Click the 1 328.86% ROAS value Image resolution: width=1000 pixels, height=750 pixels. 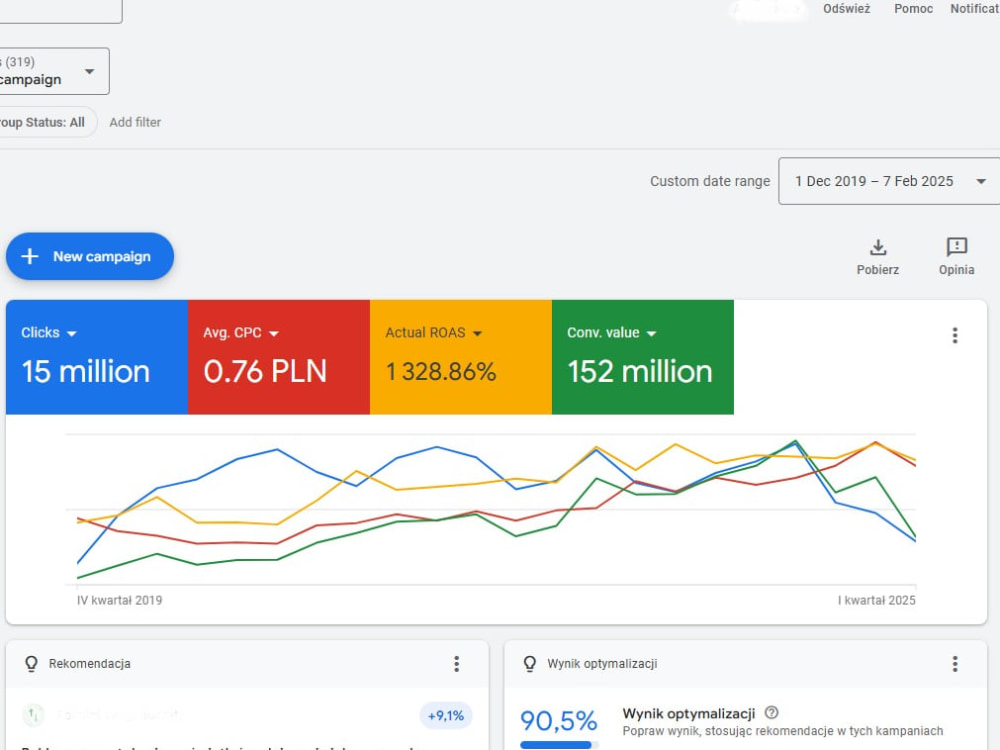click(441, 372)
